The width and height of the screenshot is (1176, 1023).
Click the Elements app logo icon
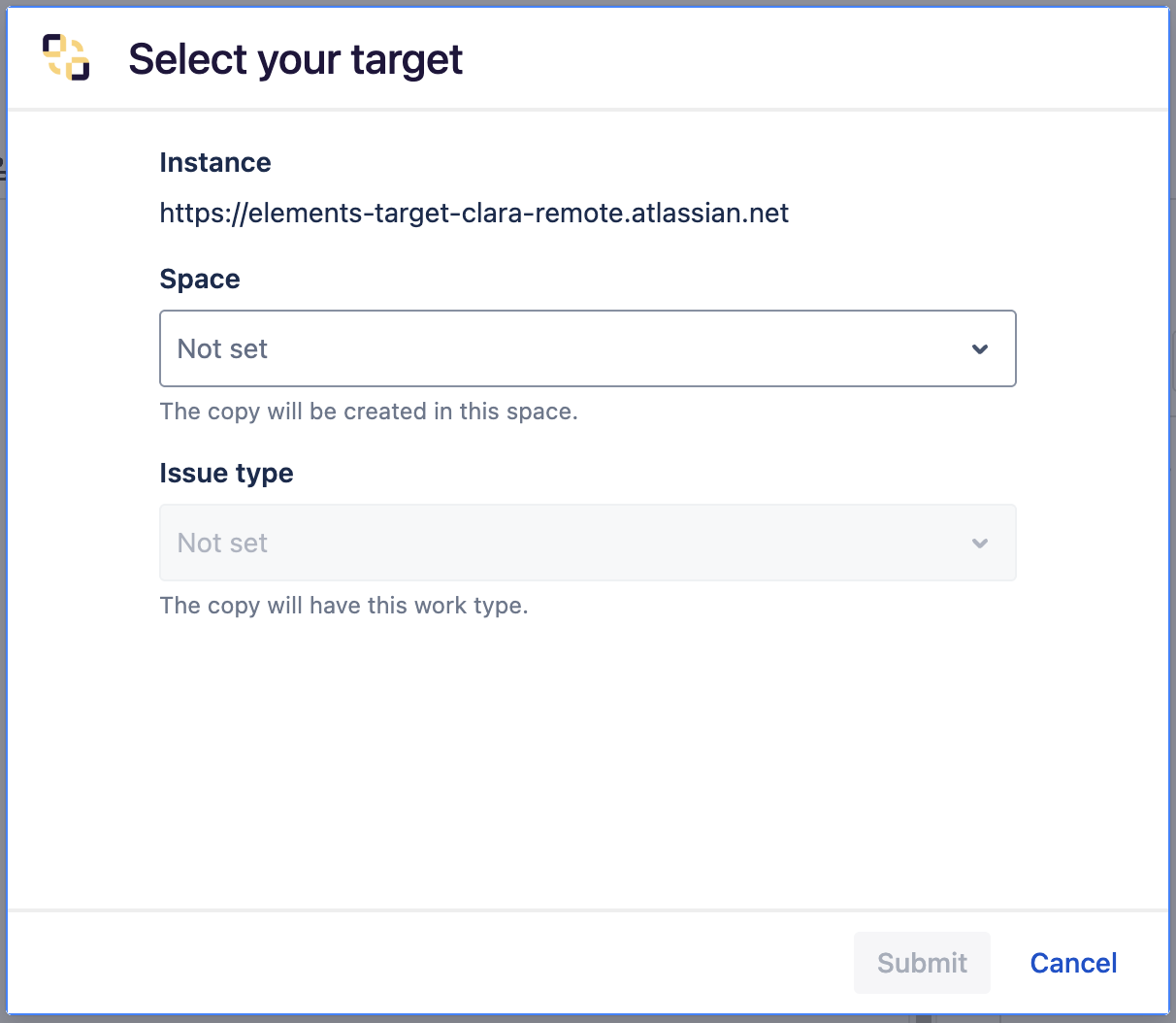pyautogui.click(x=66, y=57)
